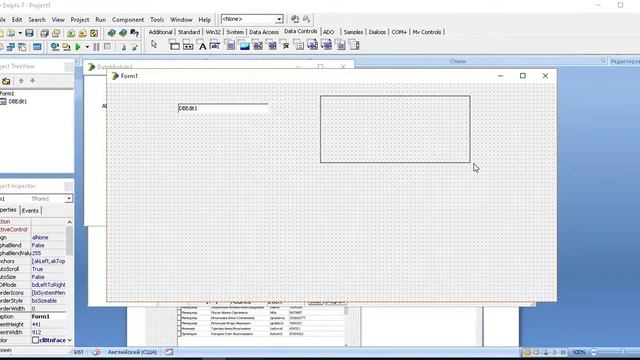
Task: Click the move-down arrow in Object TreeView
Action: pyautogui.click(x=33, y=81)
